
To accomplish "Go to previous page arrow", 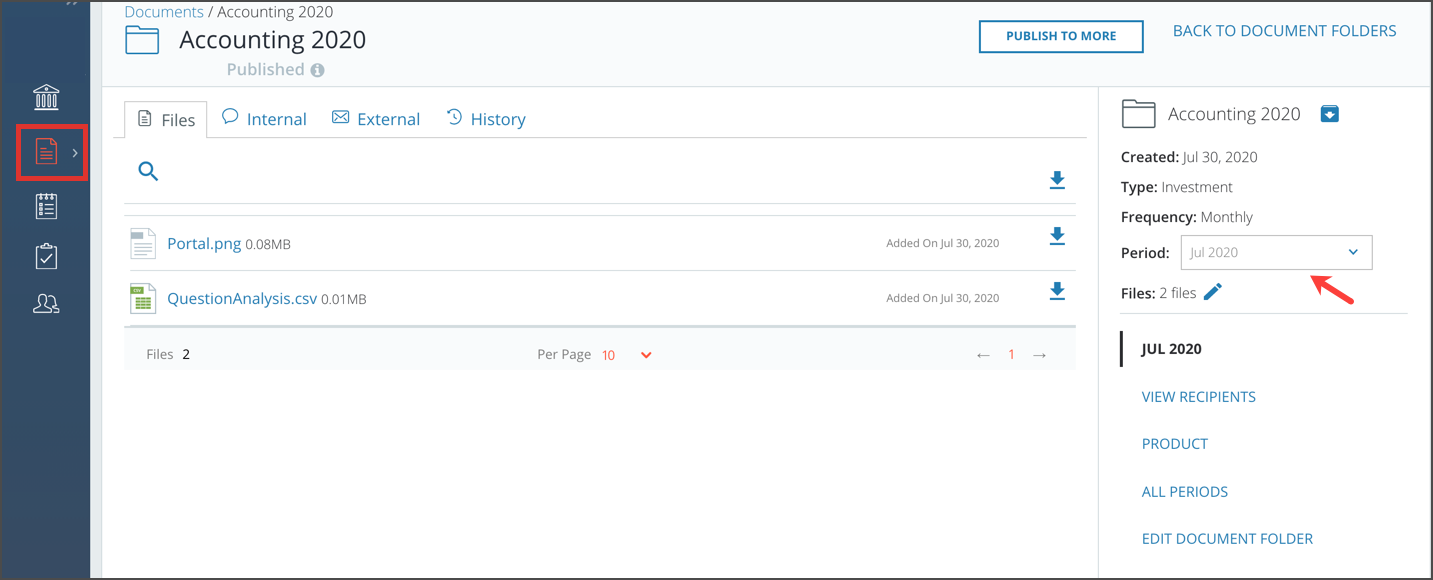I will (x=983, y=355).
